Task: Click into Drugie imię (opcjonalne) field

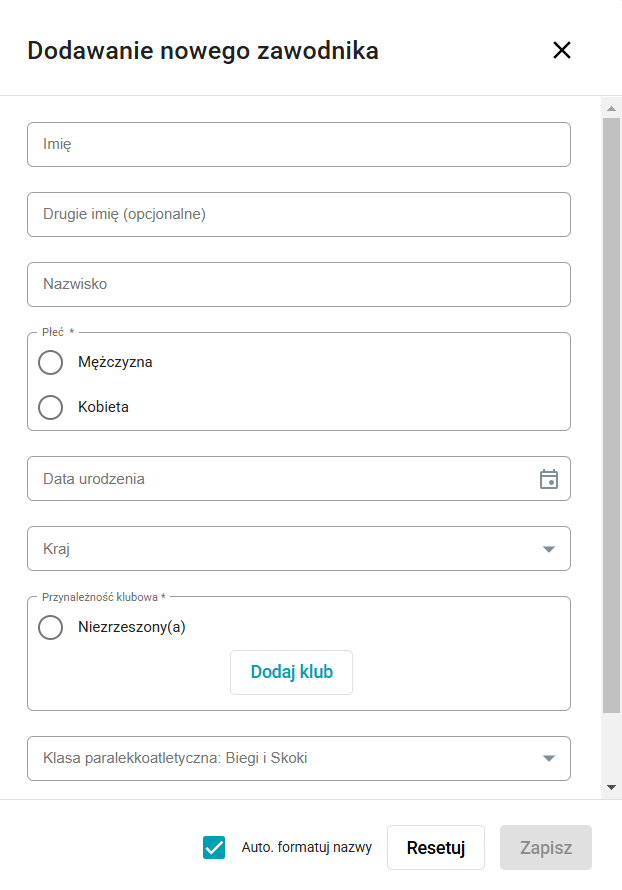Action: 298,214
